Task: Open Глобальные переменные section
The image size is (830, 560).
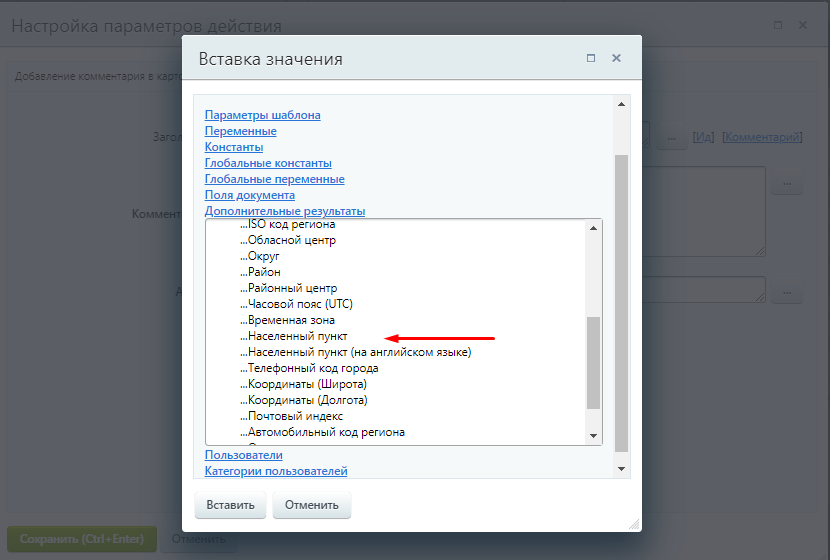Action: coord(274,179)
